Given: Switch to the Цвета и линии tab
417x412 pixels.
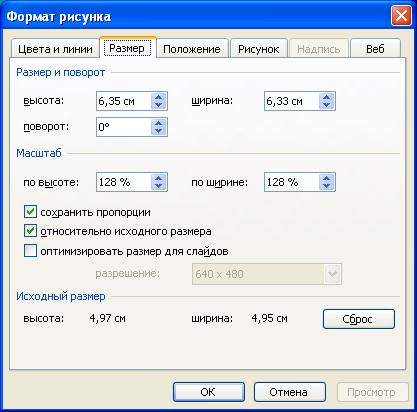Looking at the screenshot, I should tap(55, 49).
